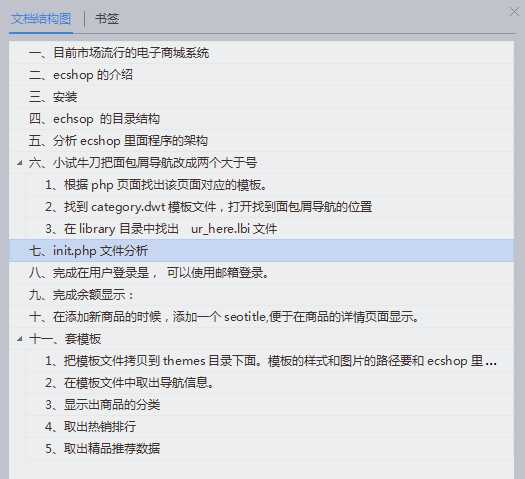Go to 2、在模板文件中取出导航信息
Screen dimensions: 525x479
(x=129, y=383)
